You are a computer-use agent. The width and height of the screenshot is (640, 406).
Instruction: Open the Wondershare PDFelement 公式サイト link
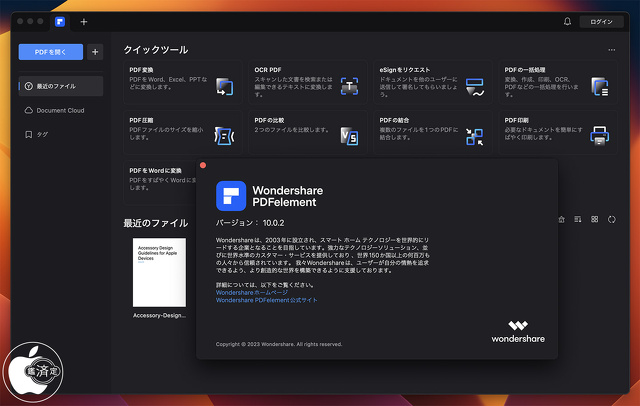coord(267,300)
